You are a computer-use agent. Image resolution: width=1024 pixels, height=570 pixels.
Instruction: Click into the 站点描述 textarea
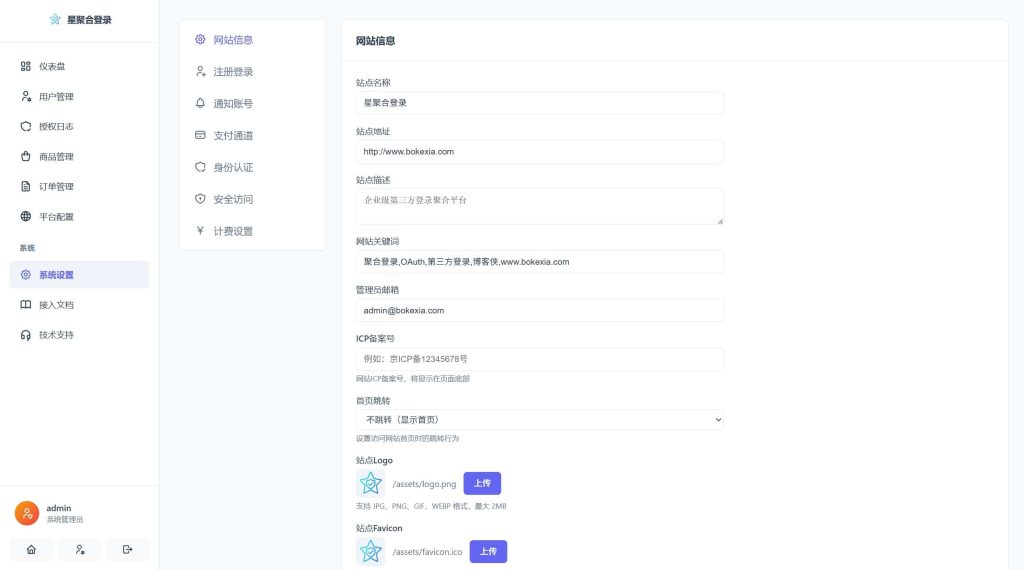coord(539,206)
